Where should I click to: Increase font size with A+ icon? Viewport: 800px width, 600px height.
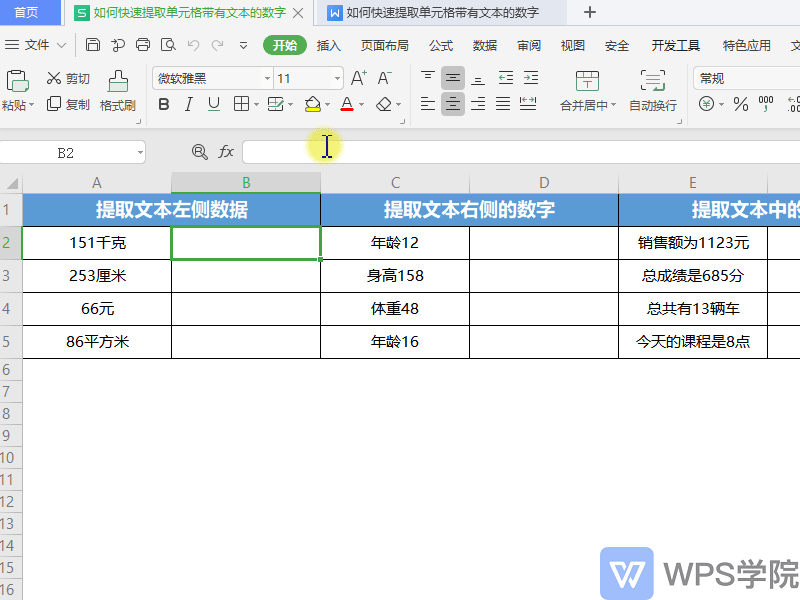pyautogui.click(x=359, y=78)
